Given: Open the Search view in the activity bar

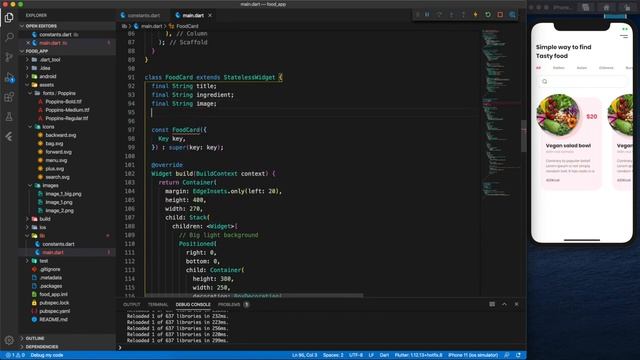Looking at the screenshot, I should coord(9,37).
